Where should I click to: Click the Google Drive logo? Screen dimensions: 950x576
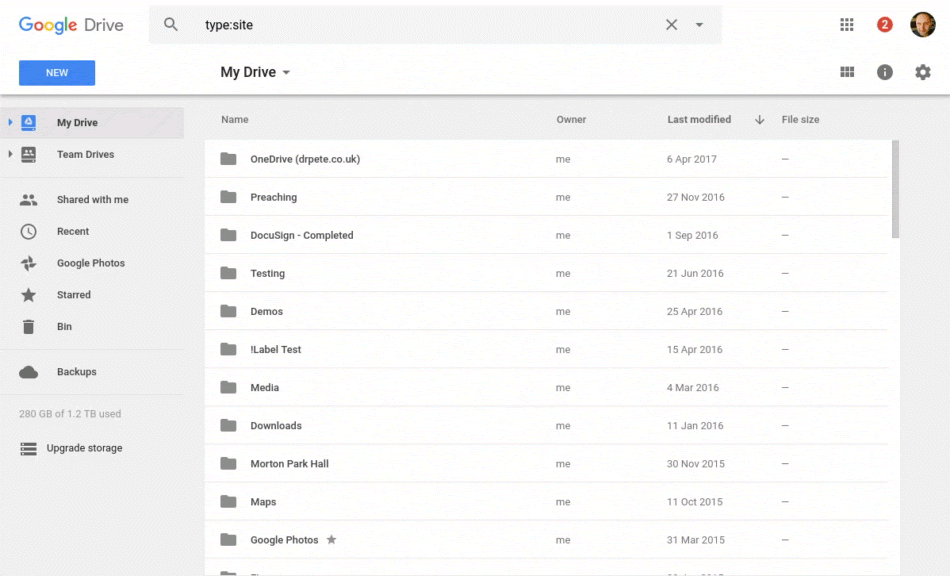71,25
